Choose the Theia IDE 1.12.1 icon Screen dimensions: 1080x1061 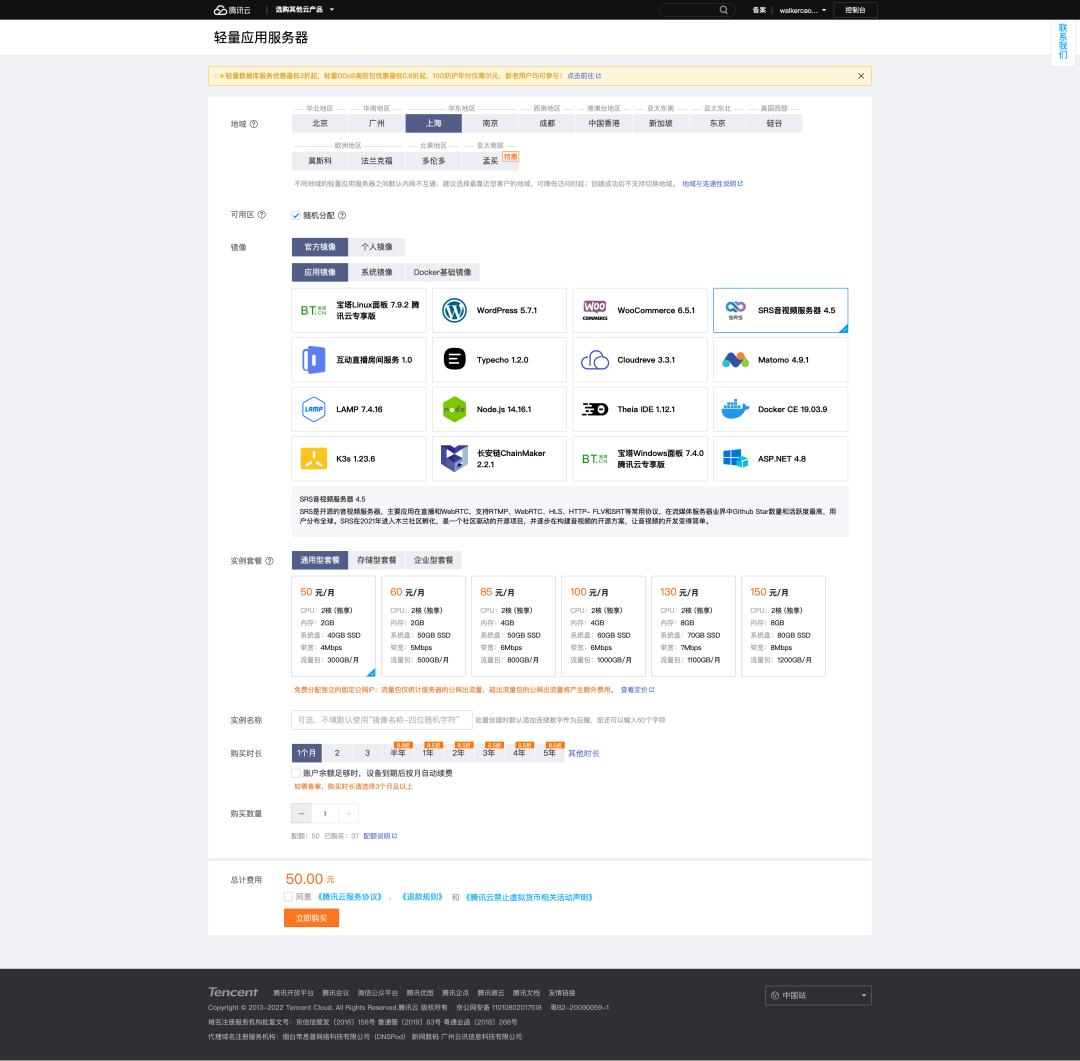click(x=595, y=409)
